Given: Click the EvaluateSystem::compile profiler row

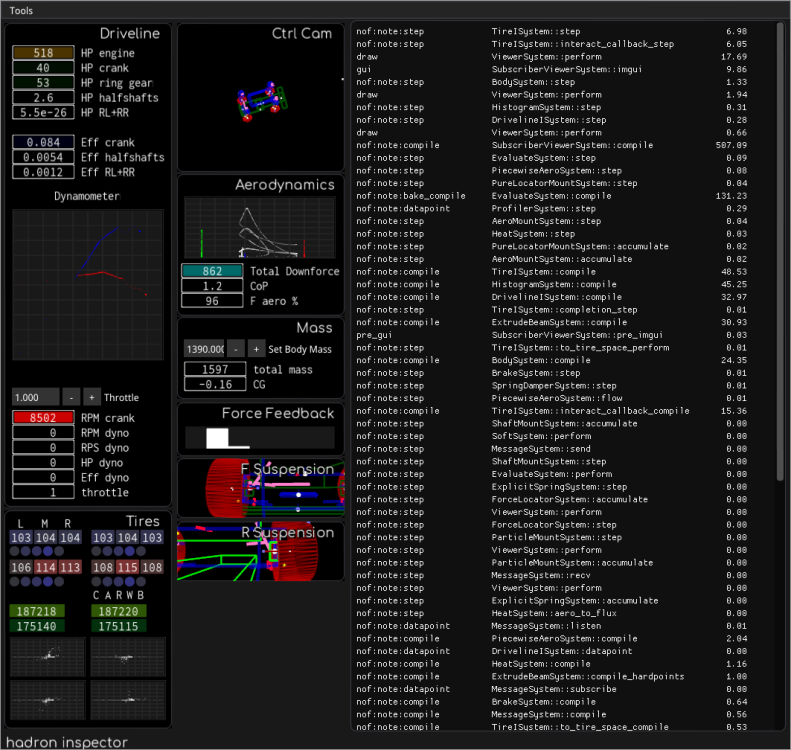Looking at the screenshot, I should (551, 196).
